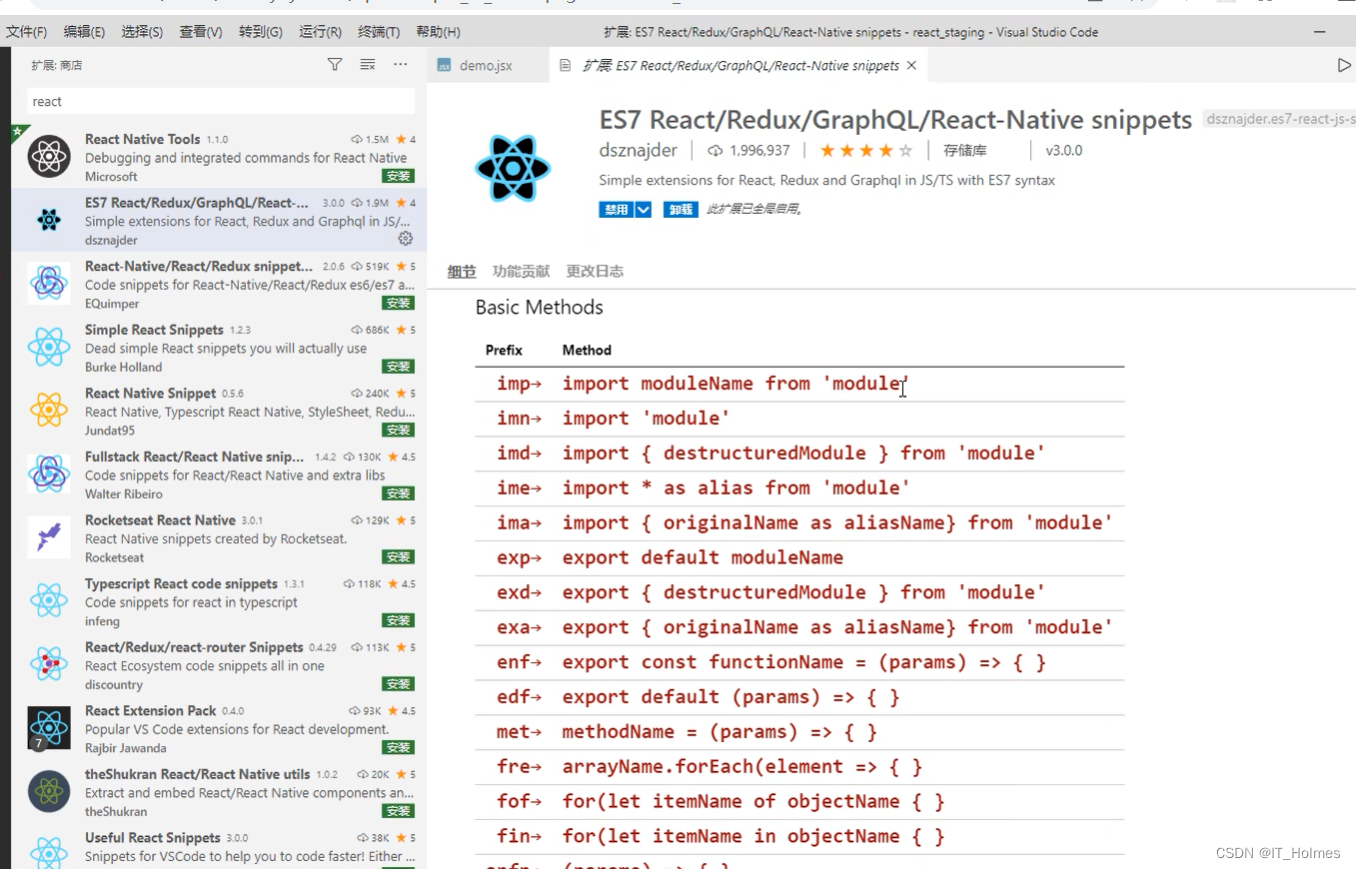Expand the disable button dropdown arrow
The image size is (1356, 869).
pyautogui.click(x=643, y=209)
